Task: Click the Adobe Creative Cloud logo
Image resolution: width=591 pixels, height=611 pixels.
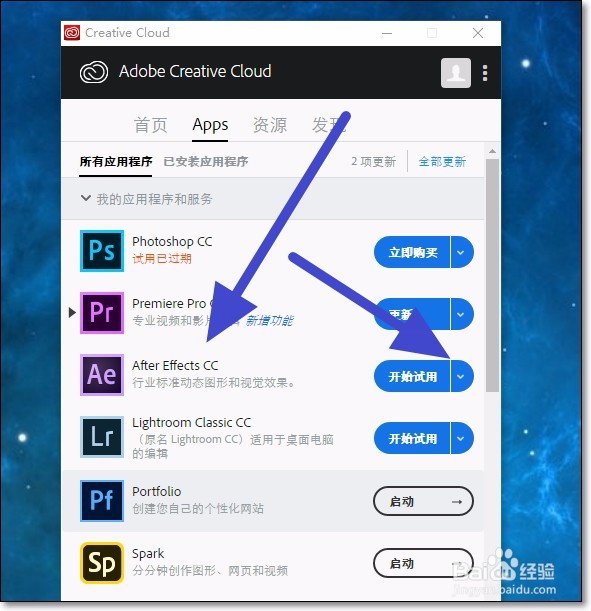Action: pos(94,72)
